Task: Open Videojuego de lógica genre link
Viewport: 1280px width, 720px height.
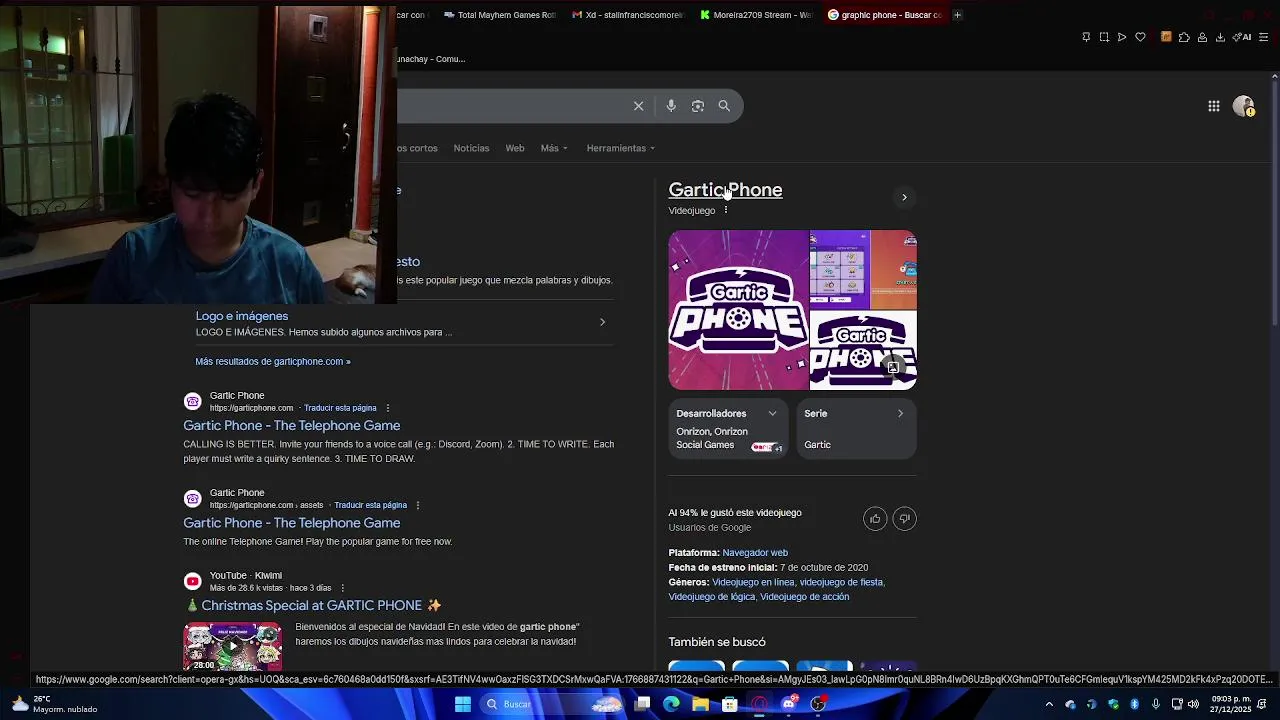Action: (x=712, y=597)
